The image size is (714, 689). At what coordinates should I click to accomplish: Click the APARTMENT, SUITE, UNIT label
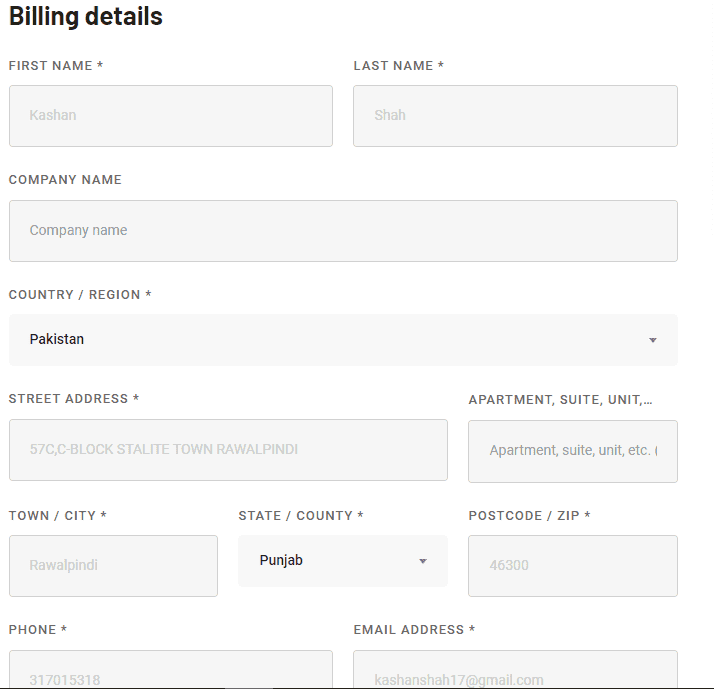(561, 399)
